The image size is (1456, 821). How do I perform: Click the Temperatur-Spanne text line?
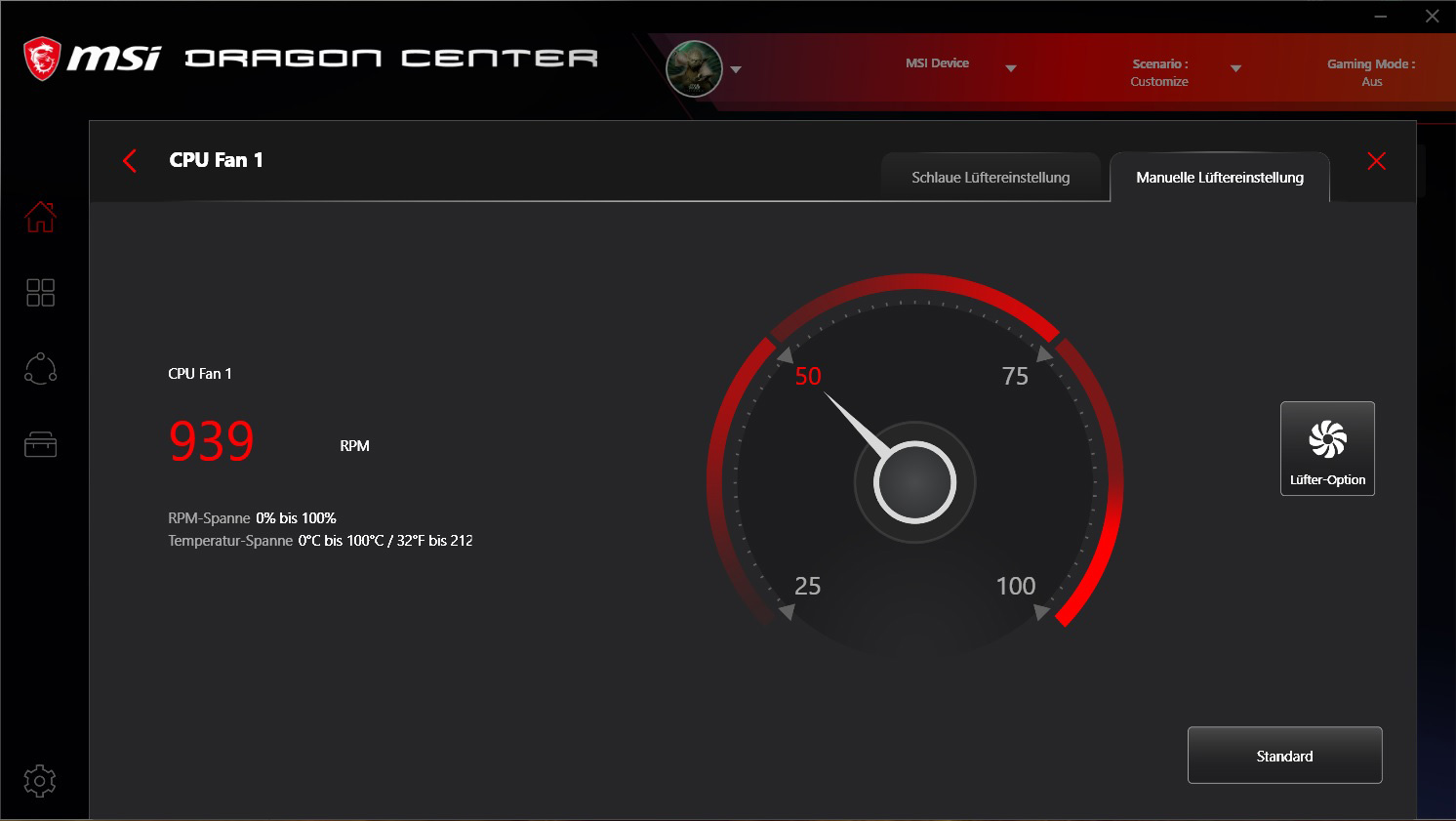click(320, 541)
